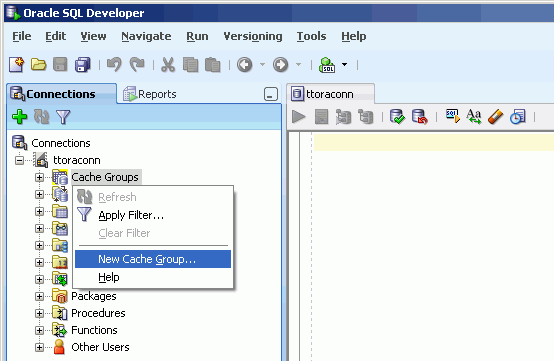Select the Other Users tree item
The height and width of the screenshot is (361, 554).
tap(100, 347)
